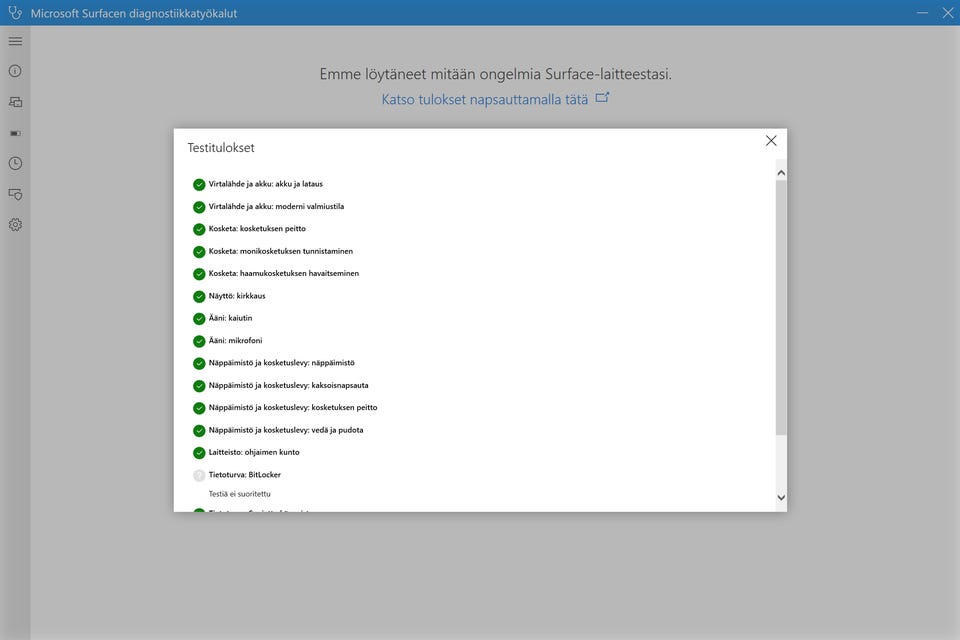Click green check for ohjaimen kunto
The width and height of the screenshot is (960, 640).
tap(199, 453)
